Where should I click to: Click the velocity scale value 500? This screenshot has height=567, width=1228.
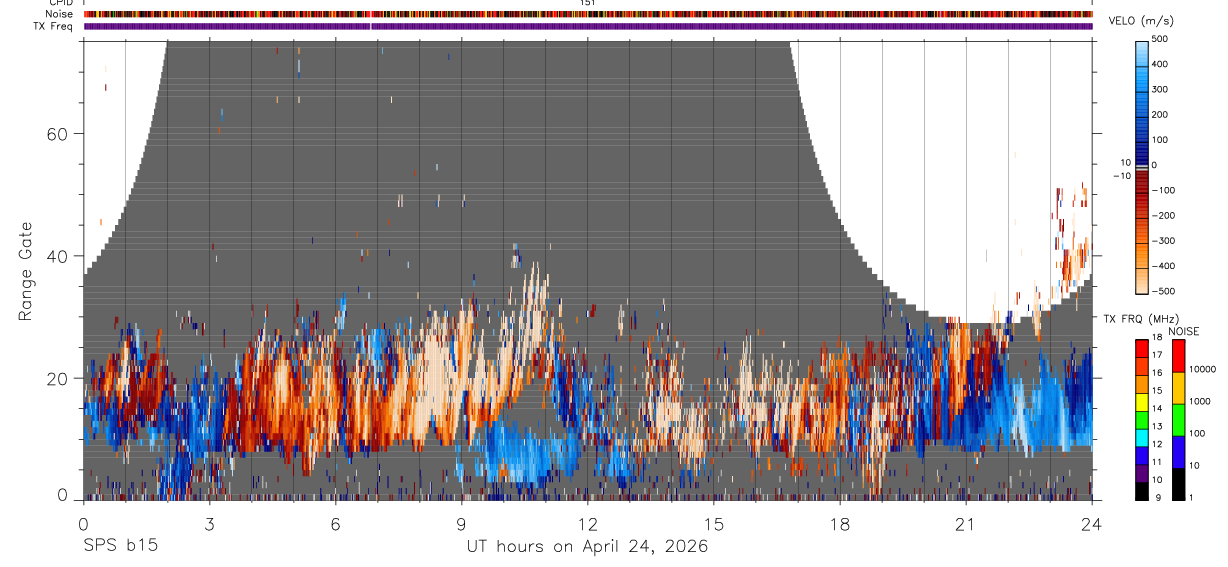pyautogui.click(x=1159, y=39)
